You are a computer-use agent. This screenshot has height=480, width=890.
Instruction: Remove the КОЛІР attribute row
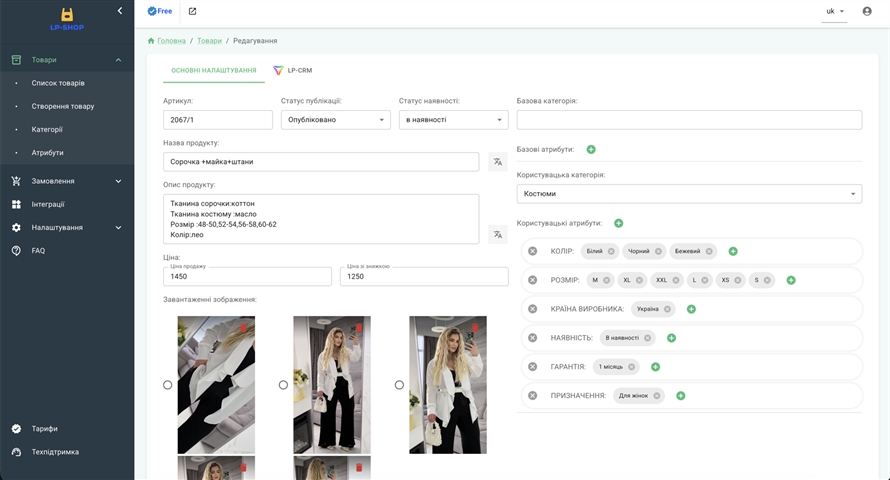tap(532, 251)
